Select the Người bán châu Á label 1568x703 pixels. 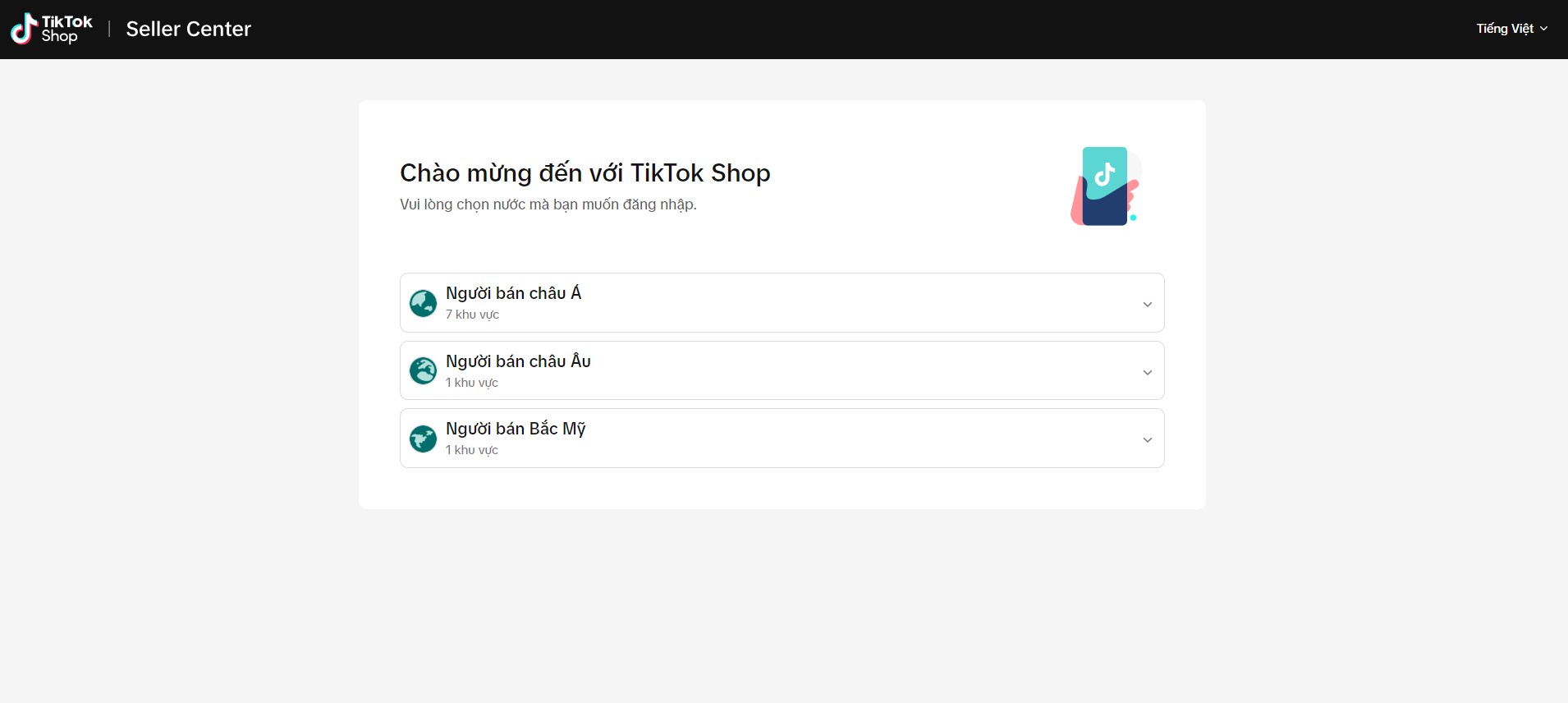(513, 293)
